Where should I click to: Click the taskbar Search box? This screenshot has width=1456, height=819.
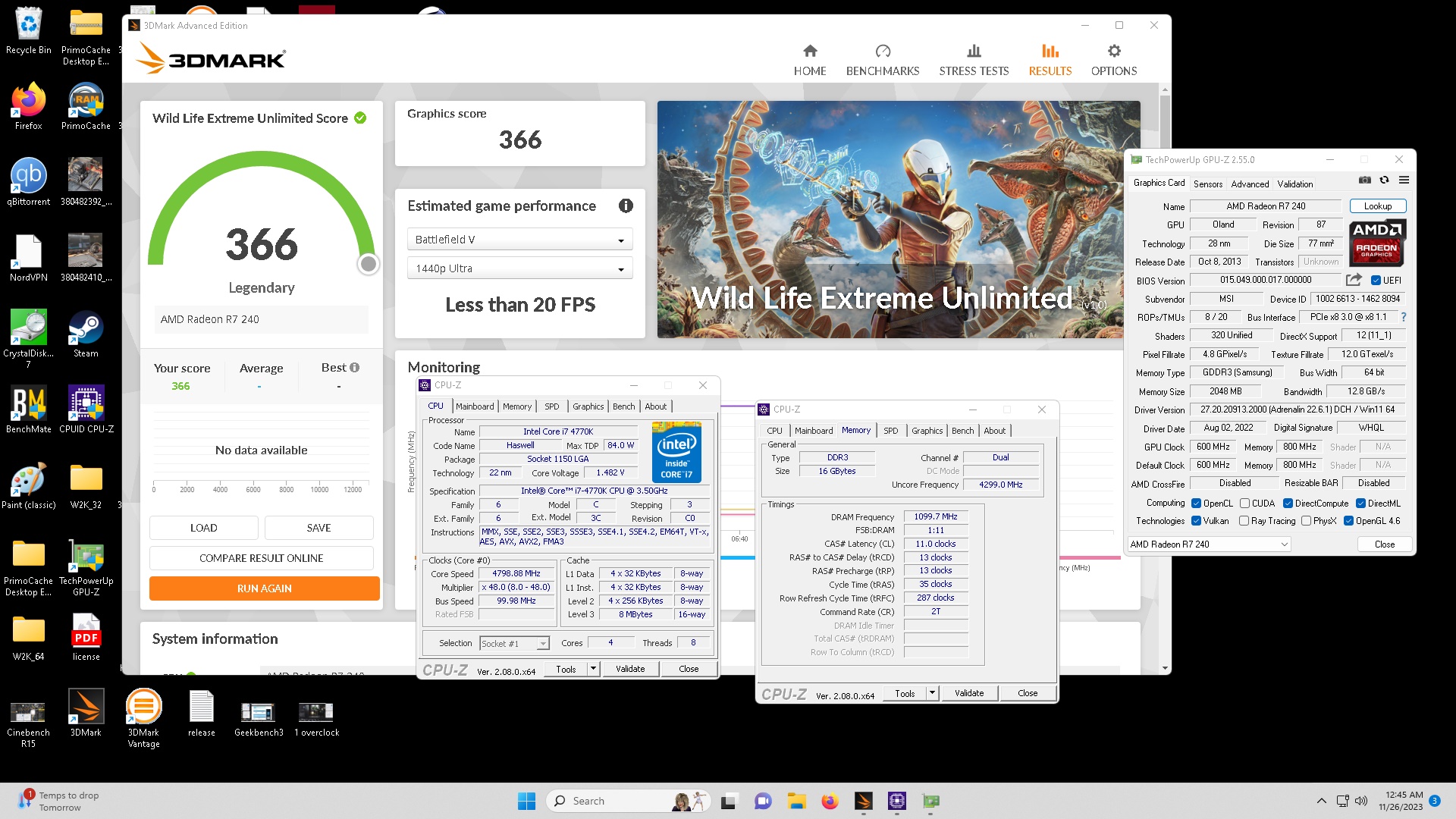(628, 801)
